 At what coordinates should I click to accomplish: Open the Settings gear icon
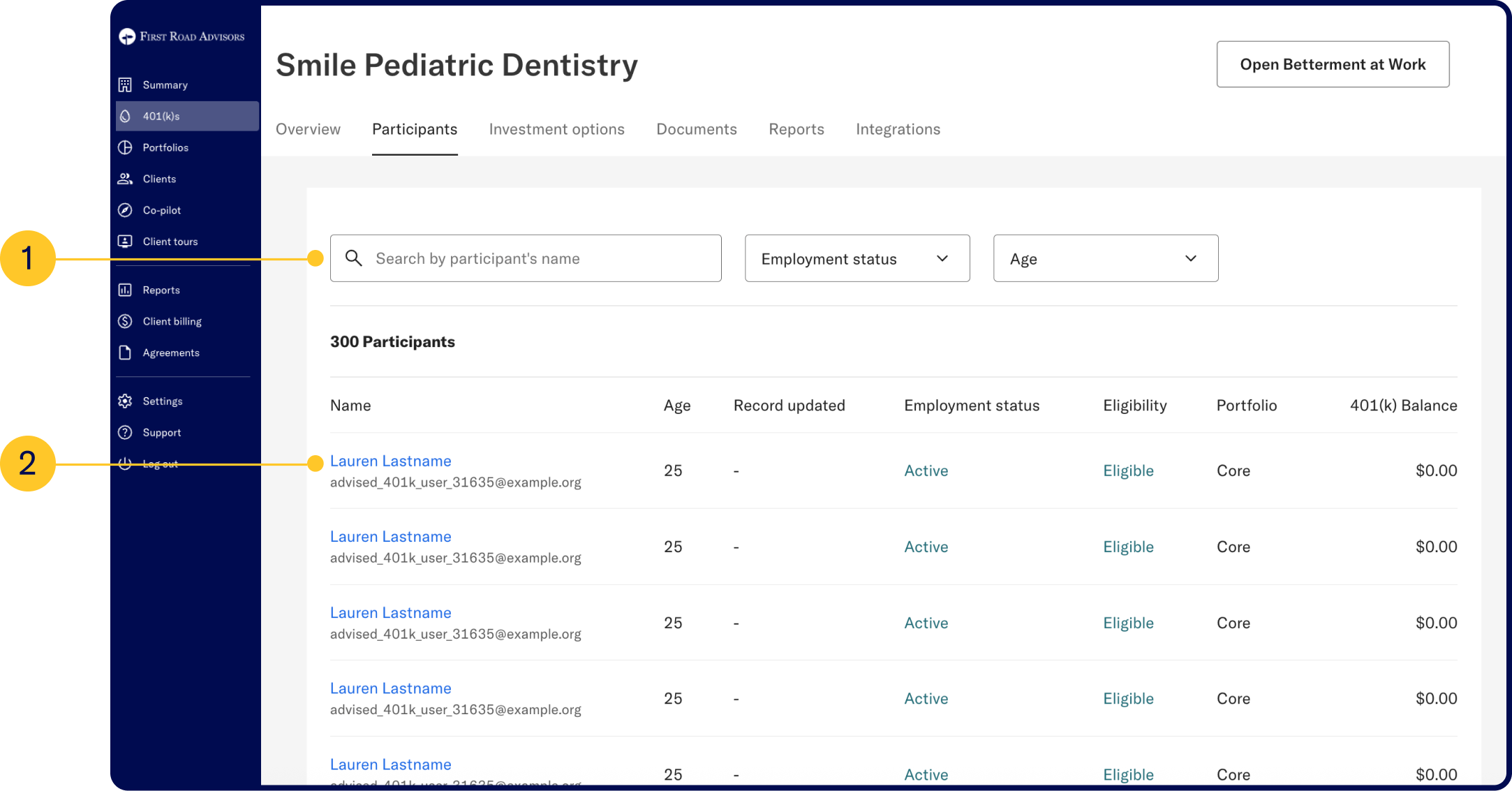click(125, 401)
